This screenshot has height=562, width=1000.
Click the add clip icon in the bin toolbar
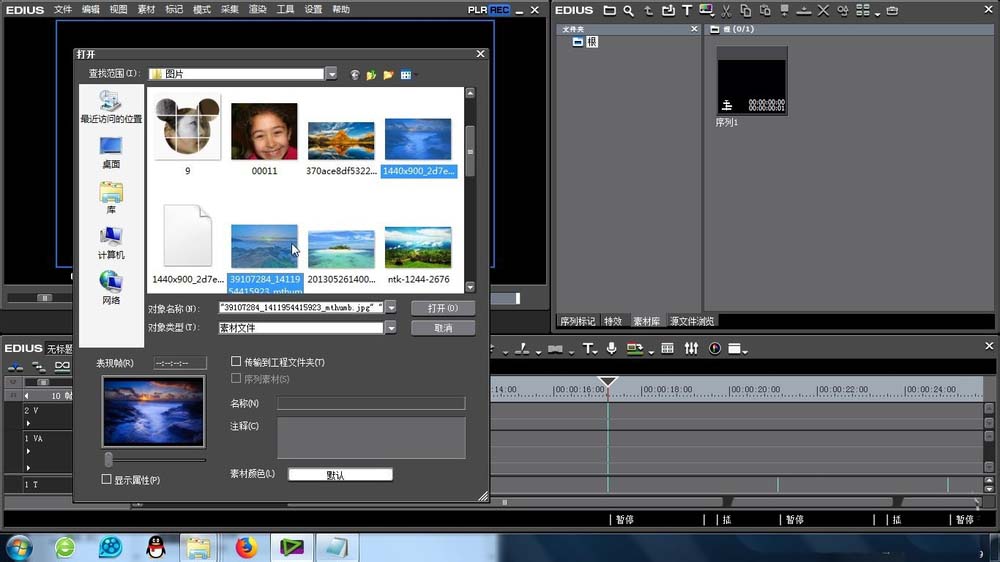(x=668, y=10)
